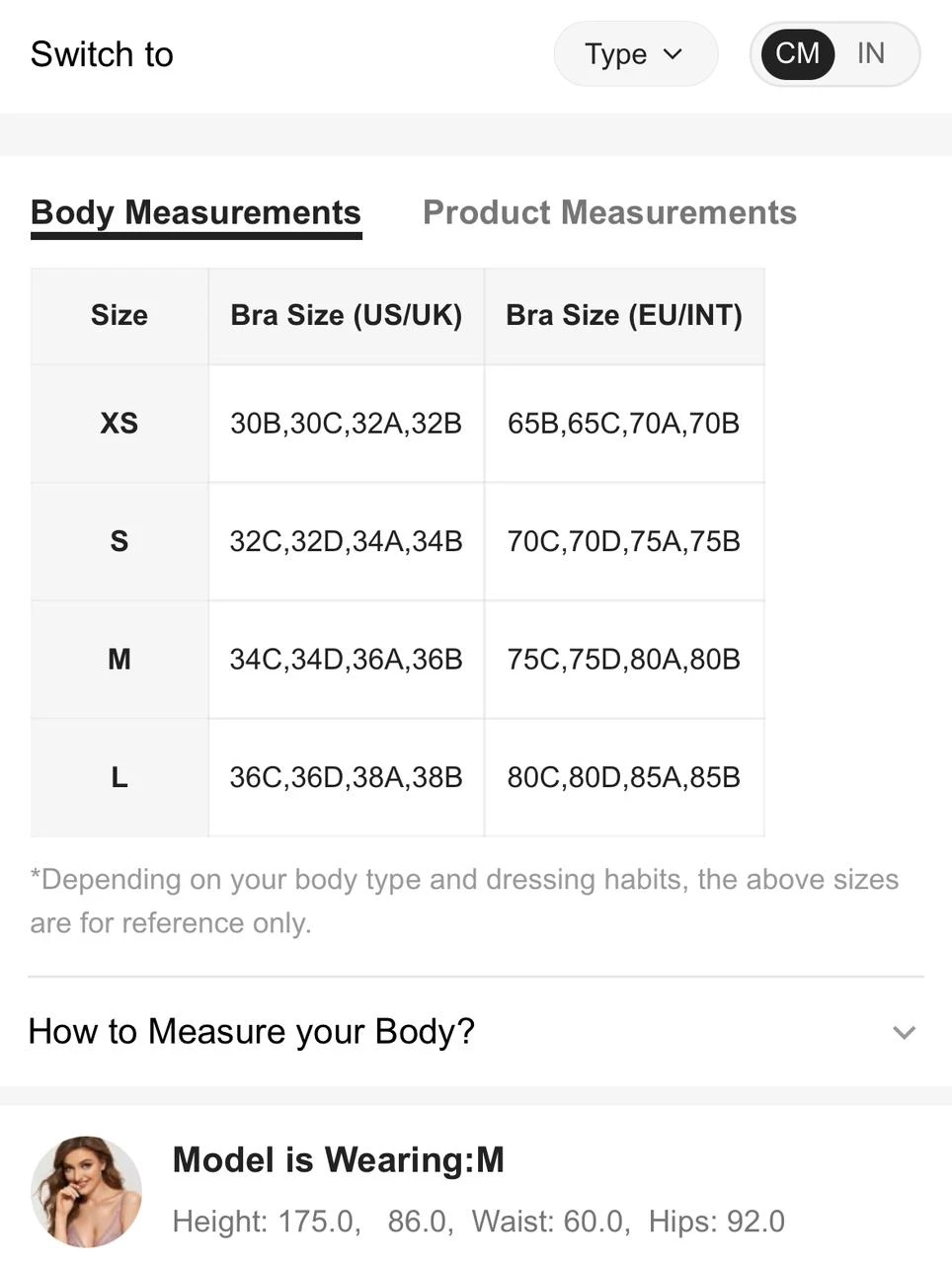
Task: Open the model's profile thumbnail
Action: (x=87, y=1191)
